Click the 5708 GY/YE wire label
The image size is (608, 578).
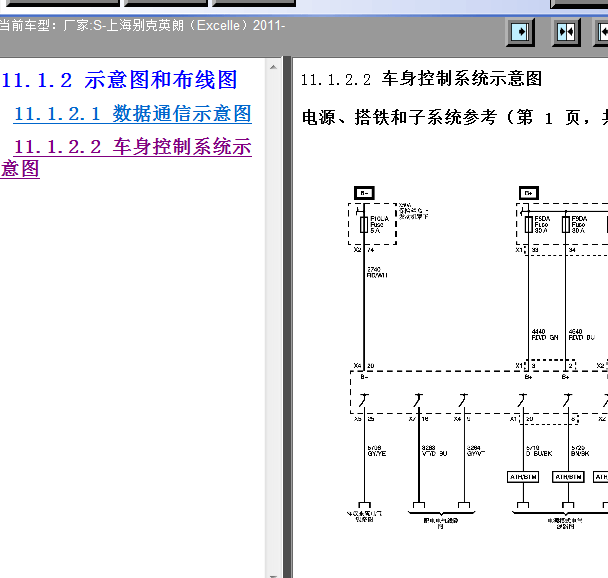point(377,450)
